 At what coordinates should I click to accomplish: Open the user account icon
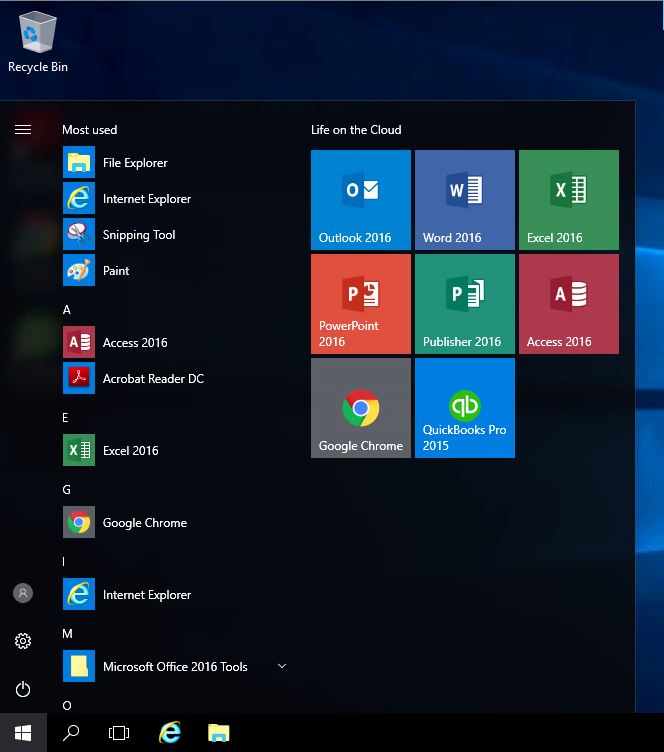click(x=23, y=593)
